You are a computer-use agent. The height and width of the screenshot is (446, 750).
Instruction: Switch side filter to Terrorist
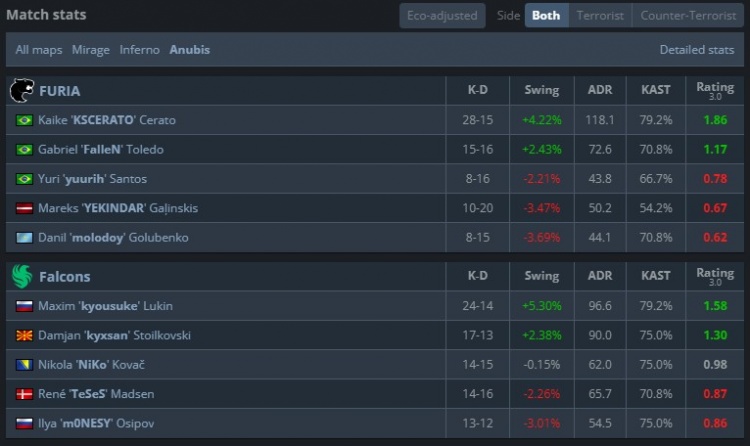coord(601,16)
